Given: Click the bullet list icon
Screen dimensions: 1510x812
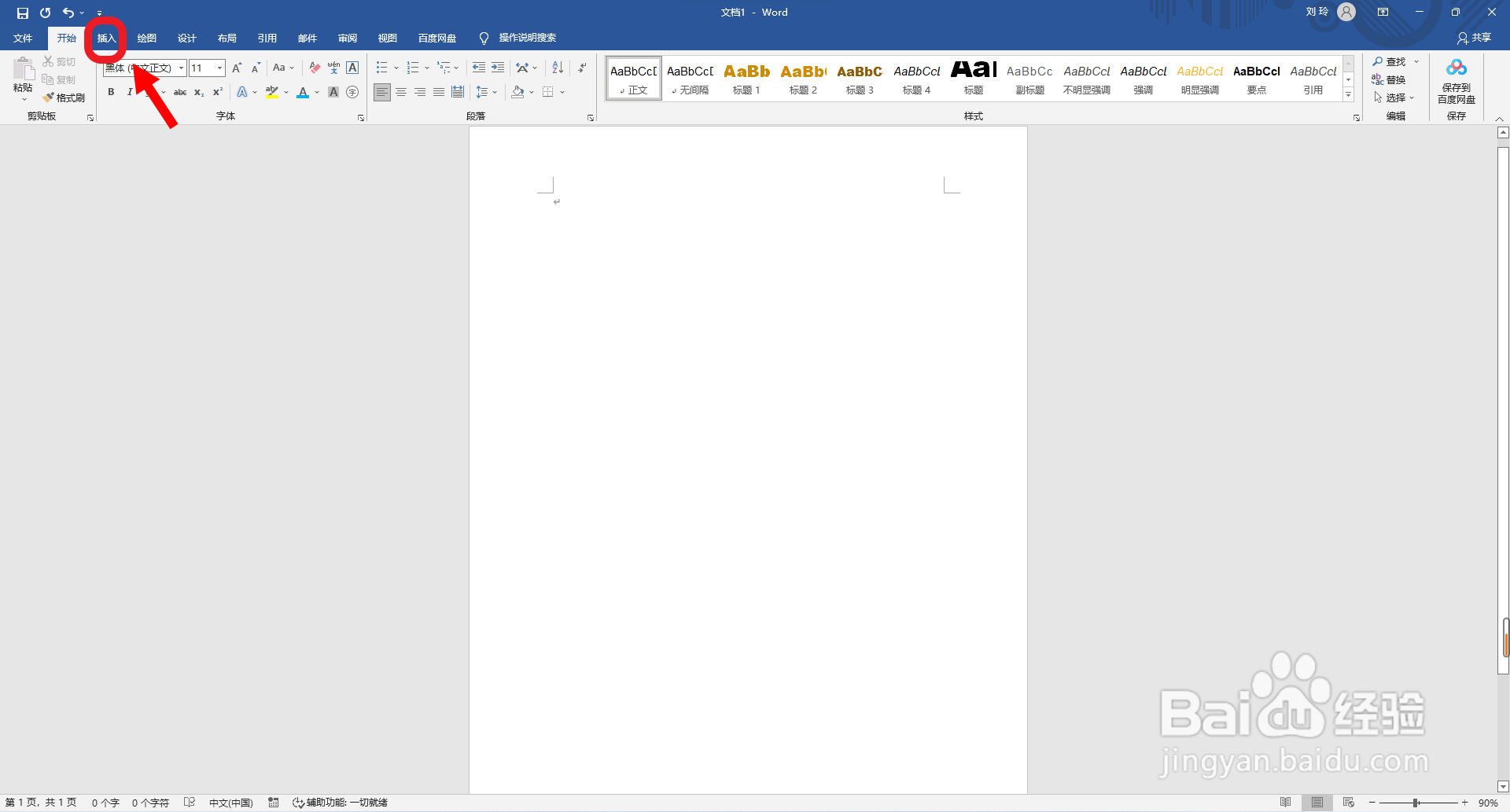Looking at the screenshot, I should click(381, 68).
